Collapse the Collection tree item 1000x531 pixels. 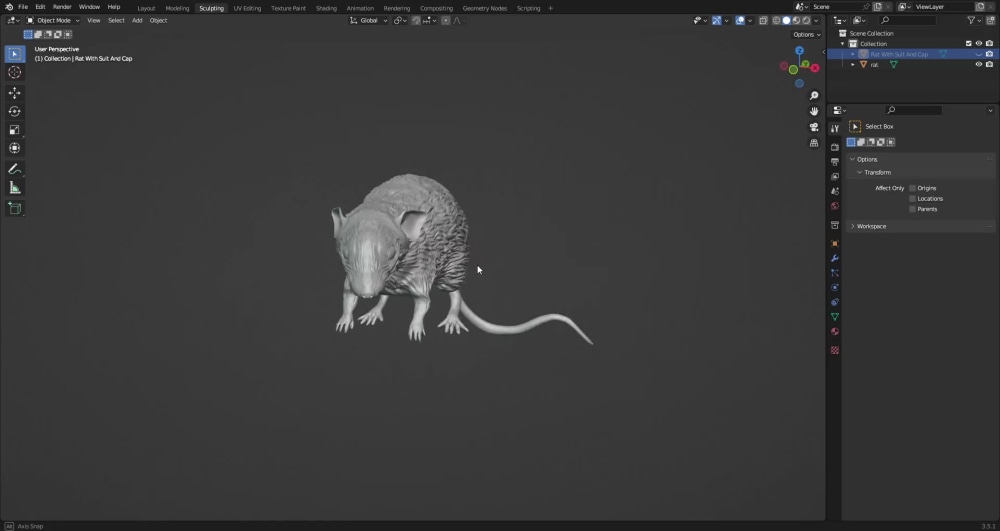(x=843, y=44)
